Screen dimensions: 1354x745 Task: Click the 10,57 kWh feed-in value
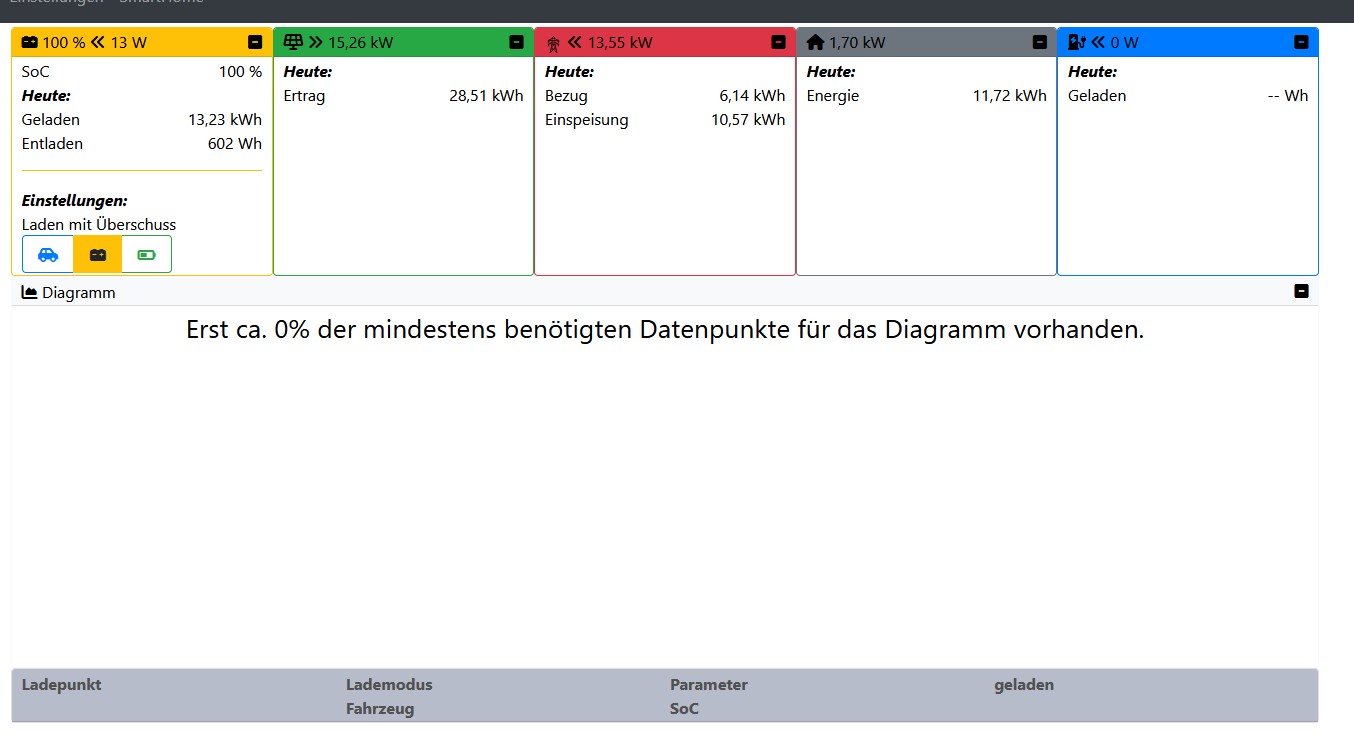[748, 120]
